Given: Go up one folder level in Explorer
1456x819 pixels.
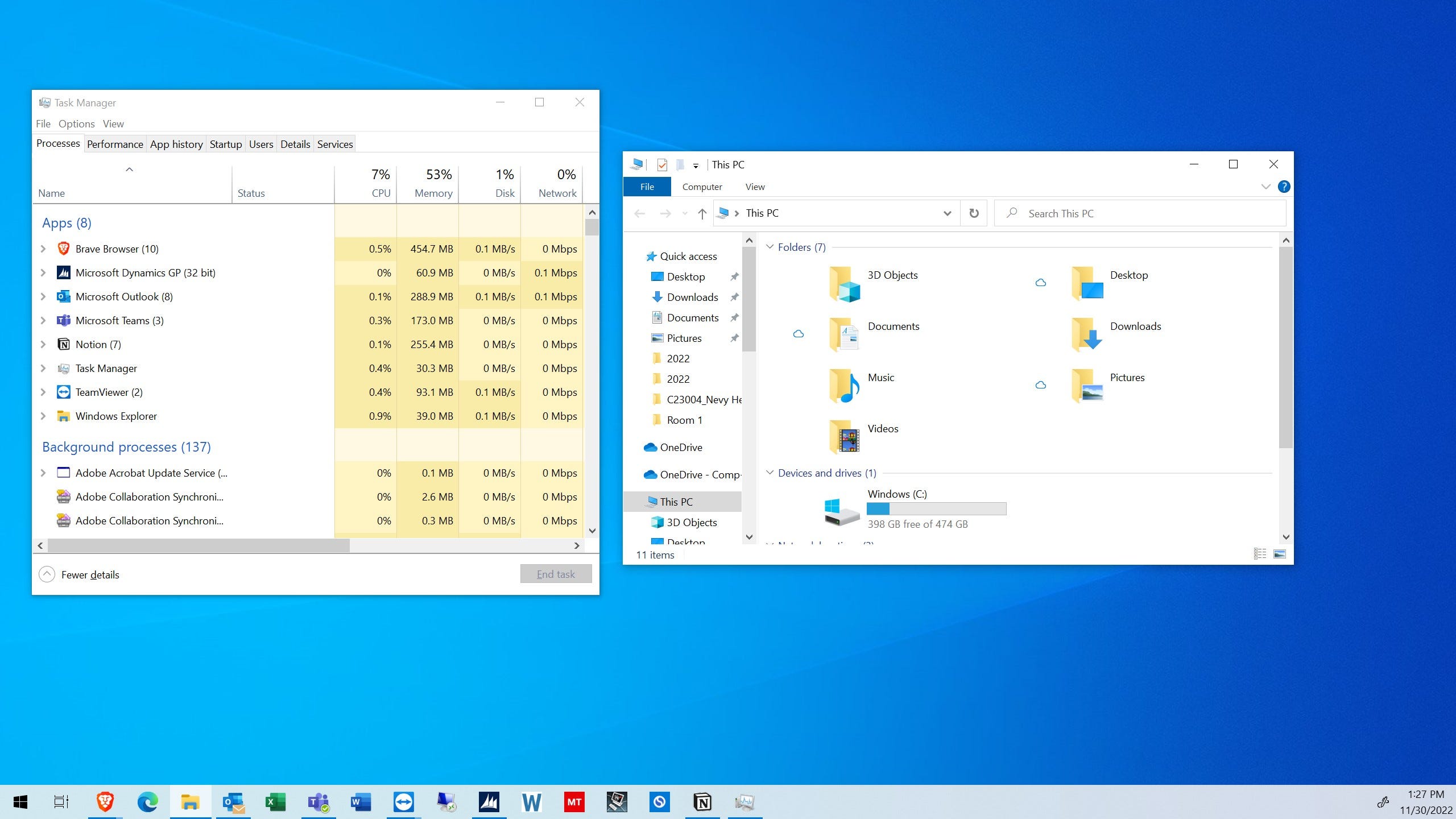Looking at the screenshot, I should (x=702, y=213).
